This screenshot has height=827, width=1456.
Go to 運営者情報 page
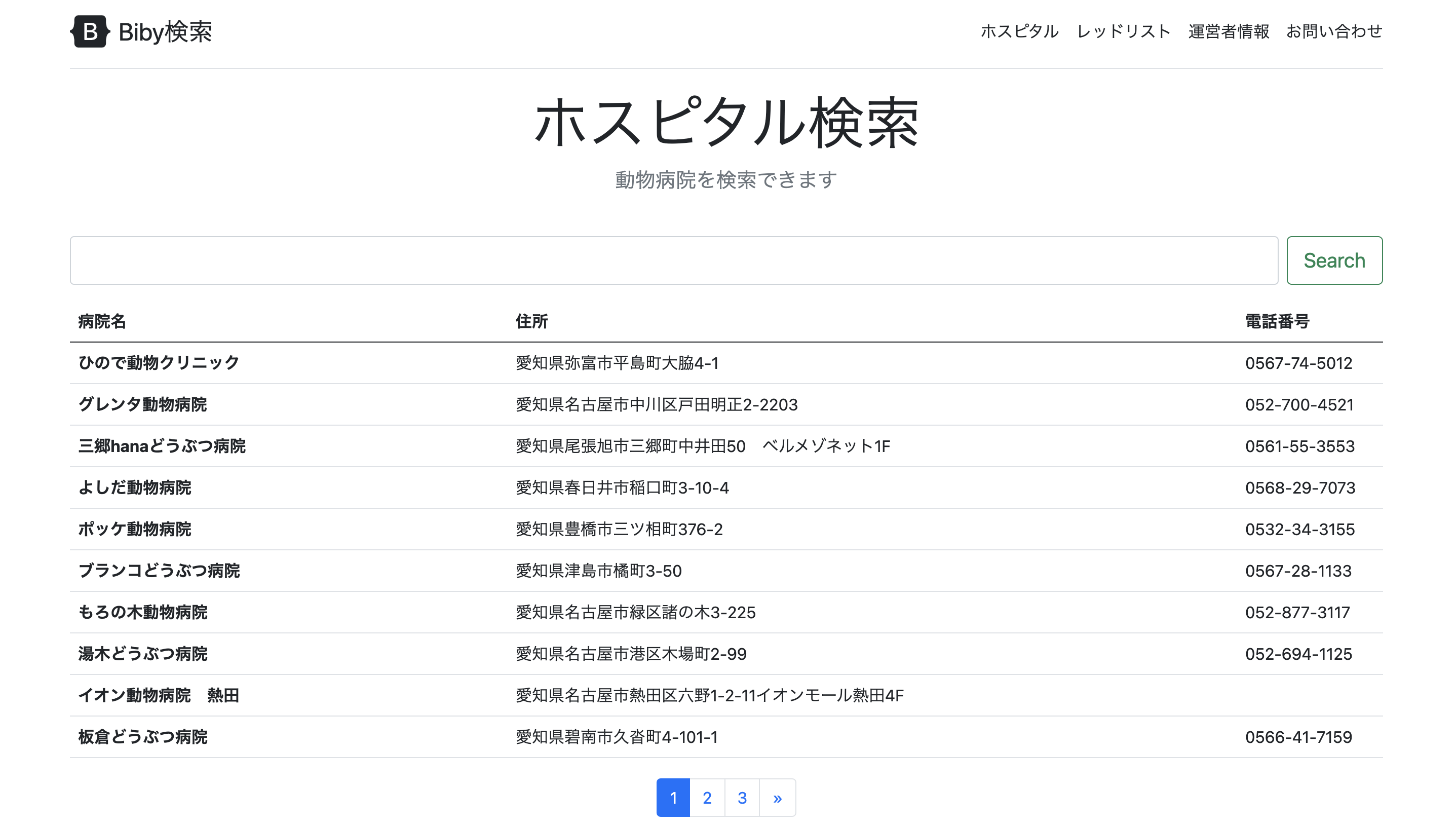(x=1229, y=31)
